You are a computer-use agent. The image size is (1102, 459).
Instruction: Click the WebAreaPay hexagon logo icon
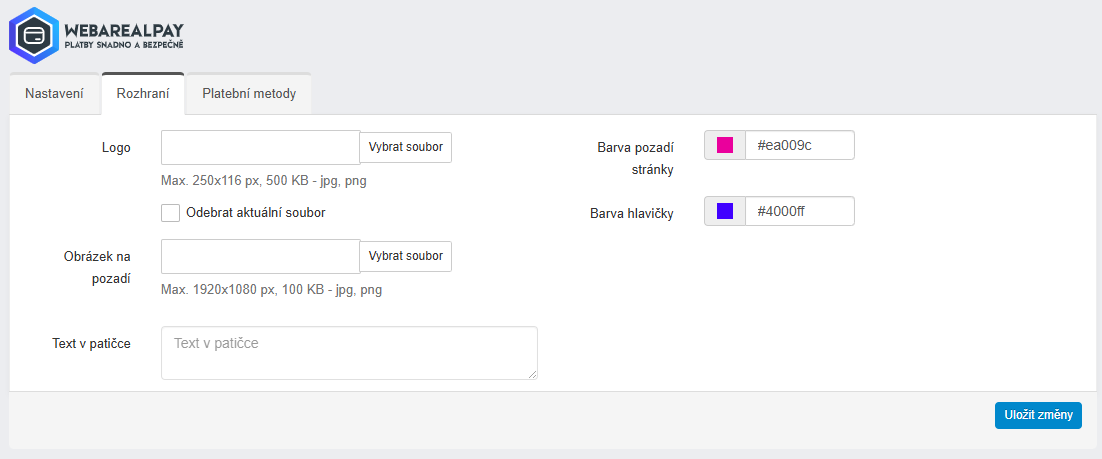[33, 34]
